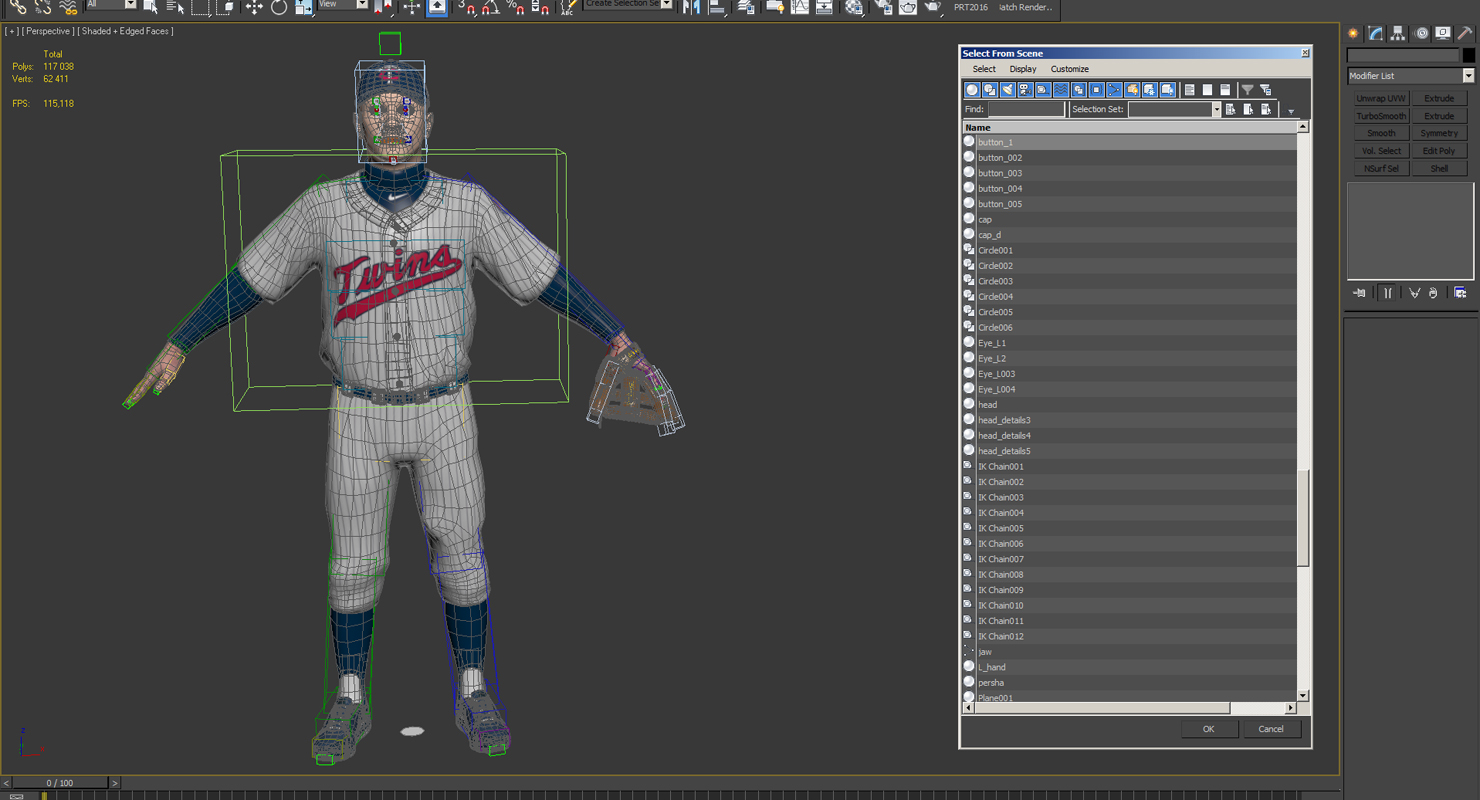1480x800 pixels.
Task: Toggle Display Lights filter in Select From Scene
Action: coord(1007,90)
